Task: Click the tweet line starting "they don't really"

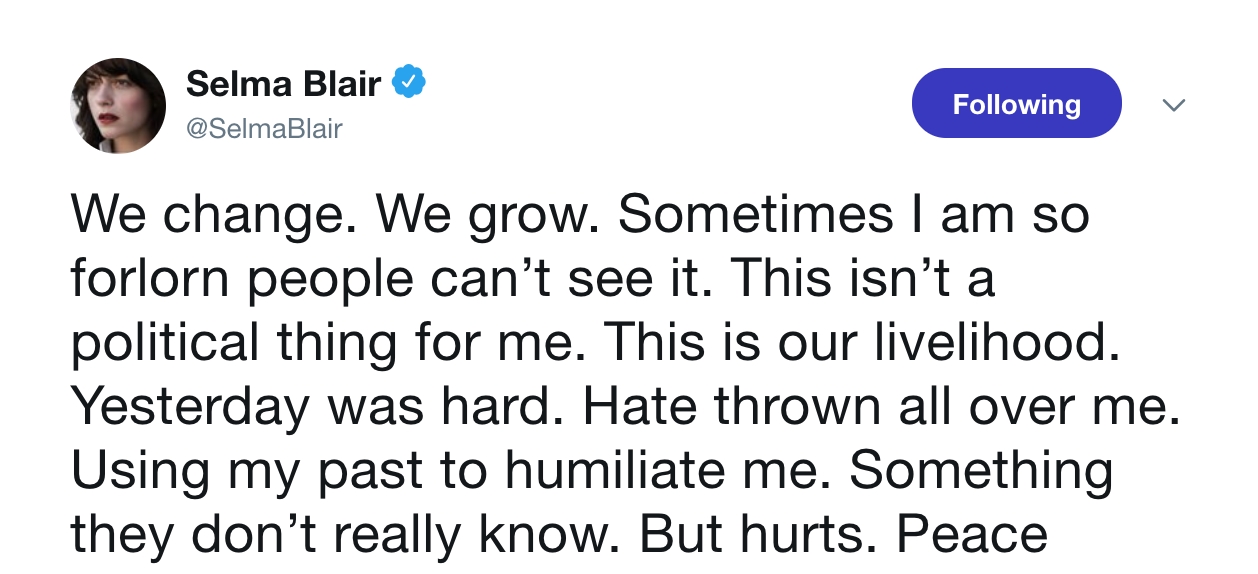Action: (x=559, y=533)
